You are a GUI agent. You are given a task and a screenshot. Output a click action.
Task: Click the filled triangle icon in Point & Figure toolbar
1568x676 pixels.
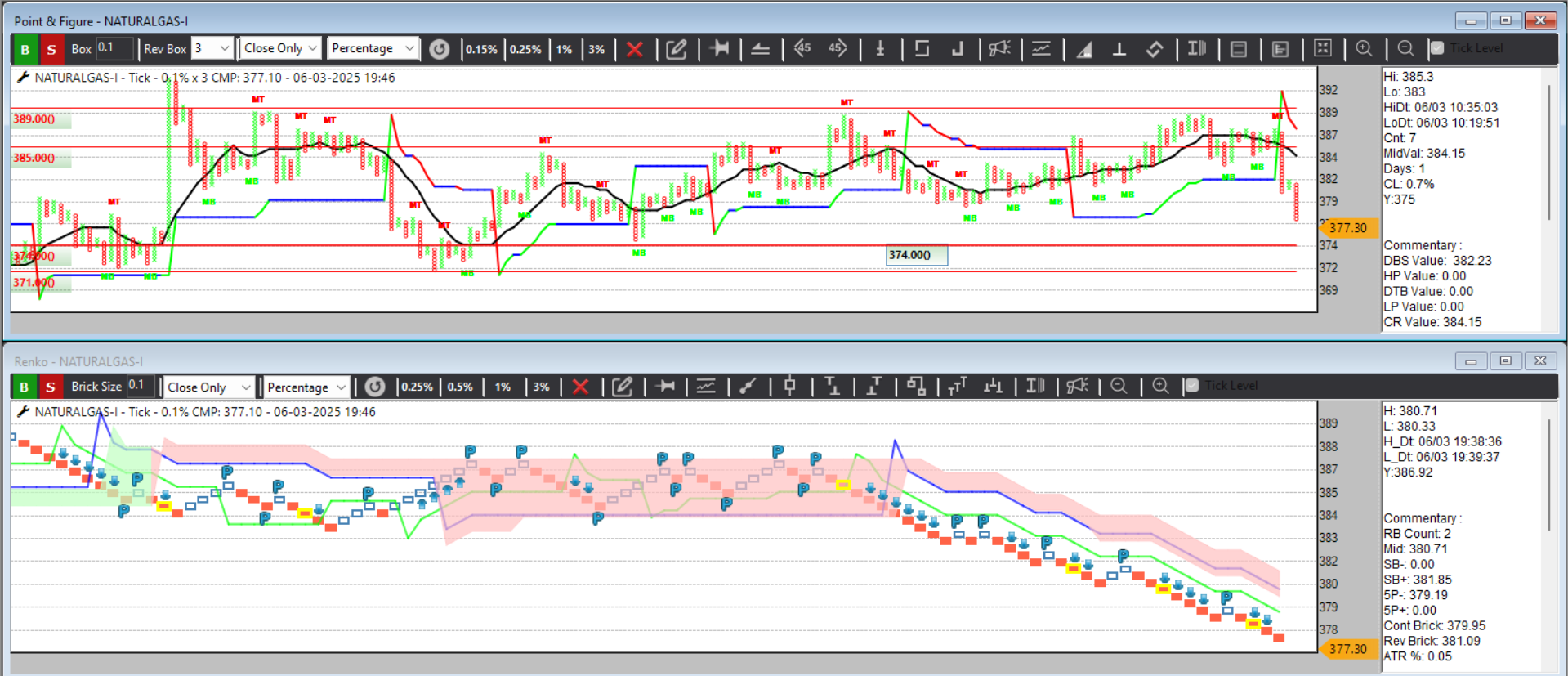(x=1084, y=49)
